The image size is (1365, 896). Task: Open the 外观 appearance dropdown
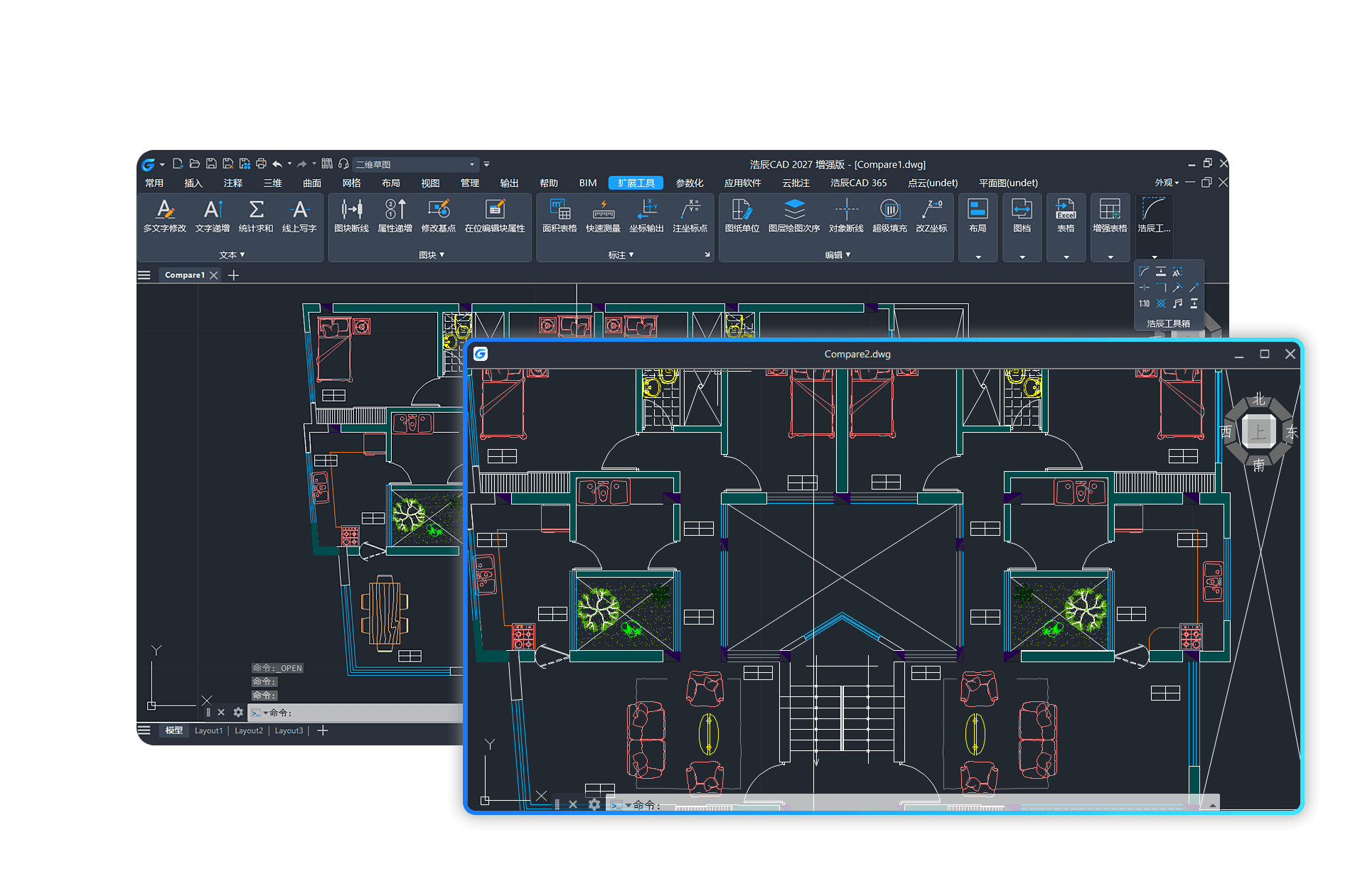[x=1167, y=183]
